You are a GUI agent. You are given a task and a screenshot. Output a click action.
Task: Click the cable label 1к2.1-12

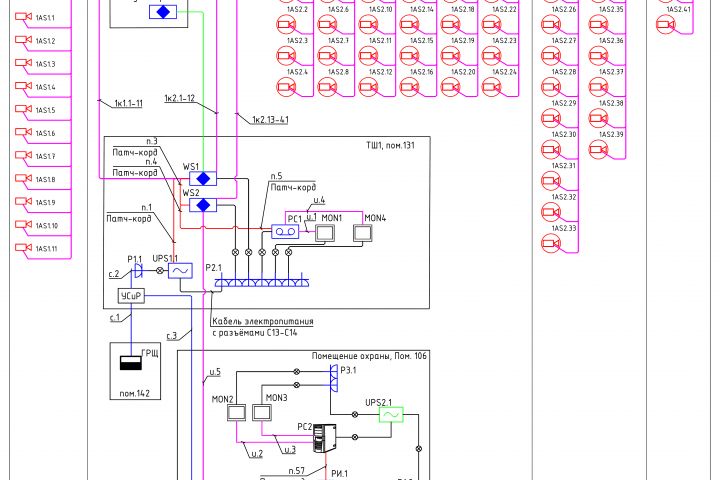pos(180,98)
